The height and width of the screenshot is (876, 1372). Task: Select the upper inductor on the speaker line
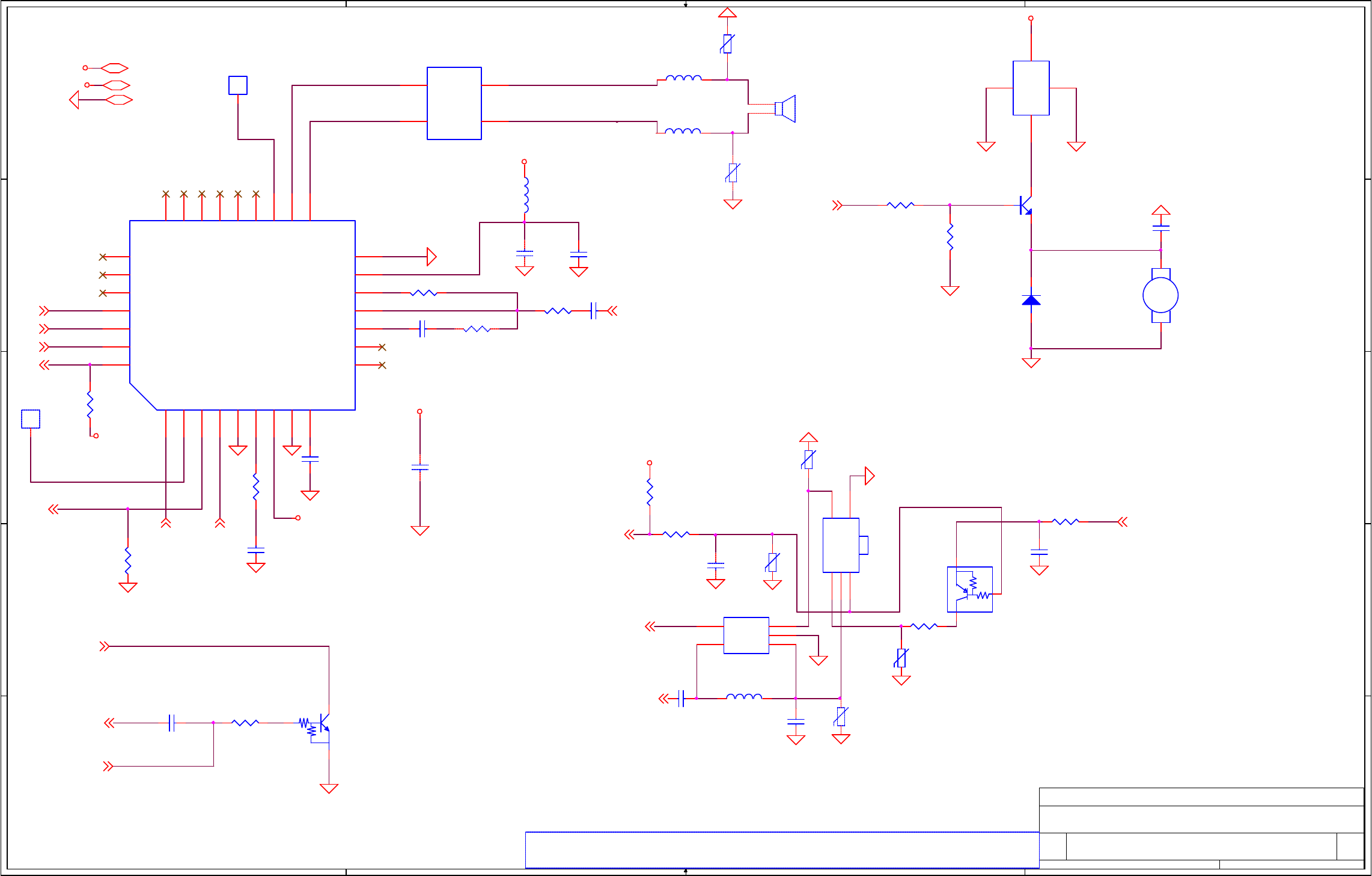(684, 78)
